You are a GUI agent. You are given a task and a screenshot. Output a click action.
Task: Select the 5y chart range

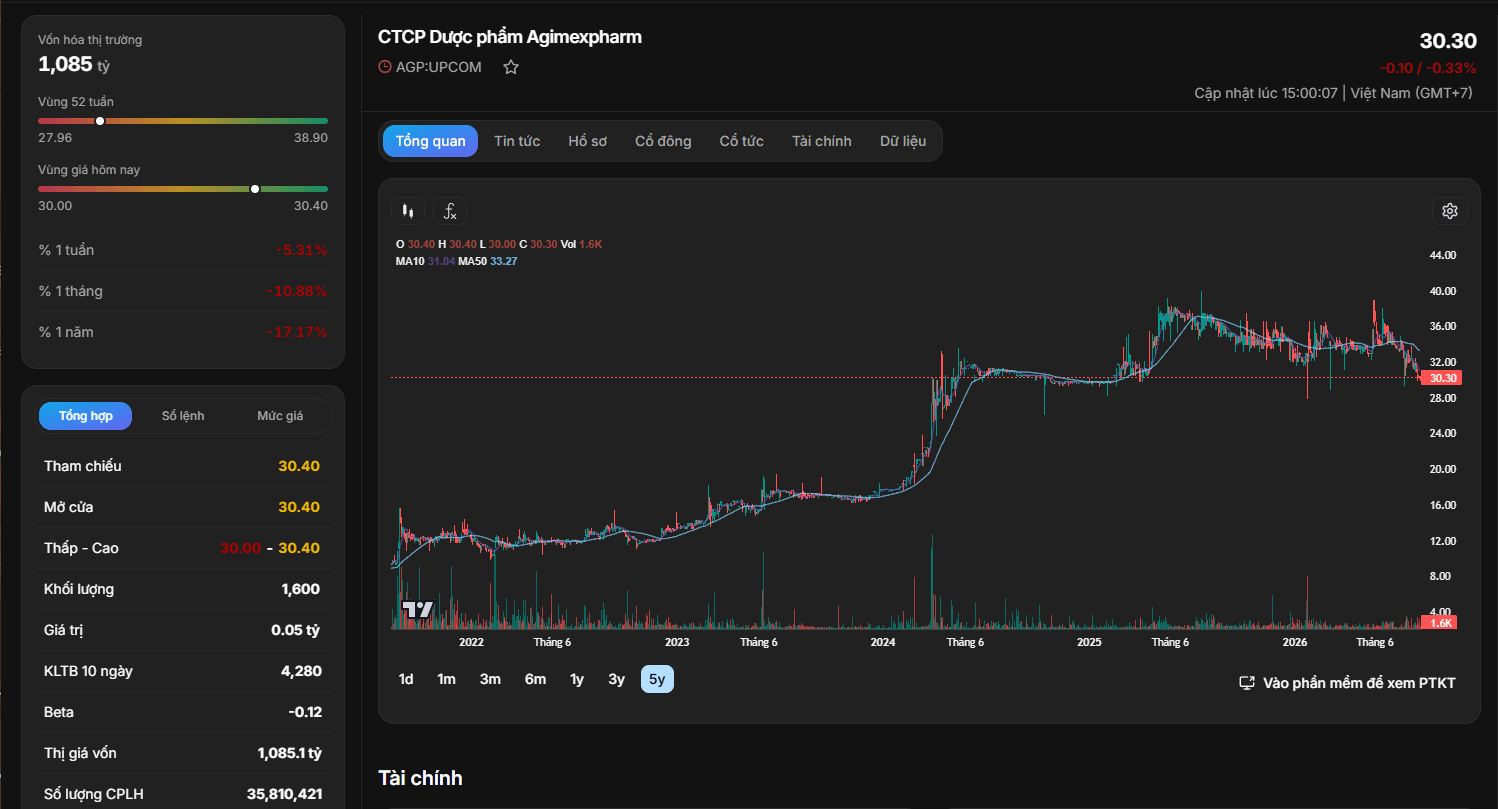pyautogui.click(x=658, y=679)
